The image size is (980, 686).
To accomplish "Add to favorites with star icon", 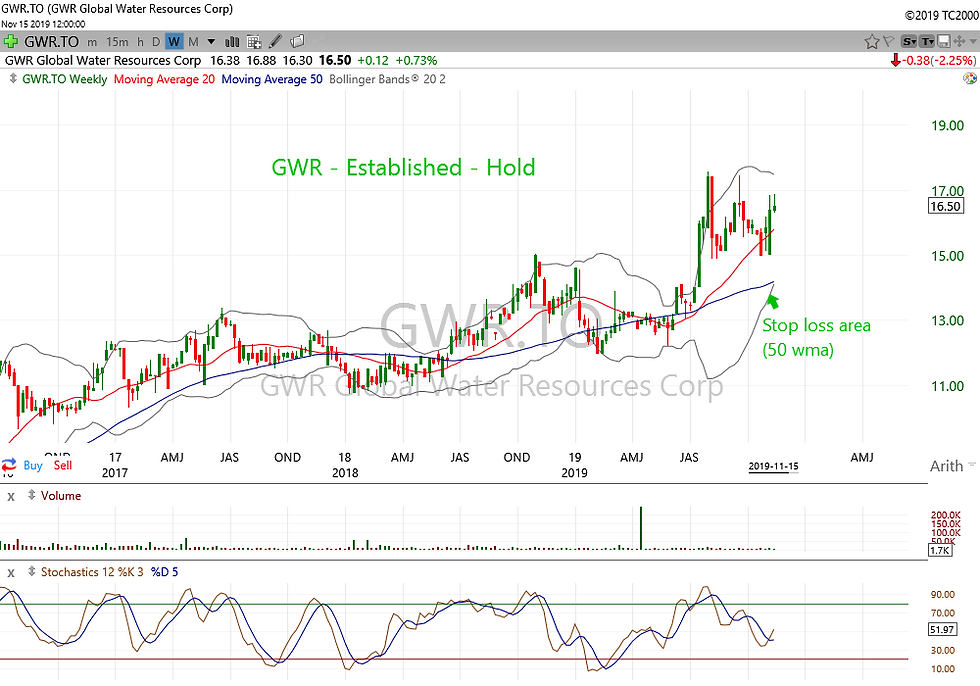I will [x=872, y=42].
